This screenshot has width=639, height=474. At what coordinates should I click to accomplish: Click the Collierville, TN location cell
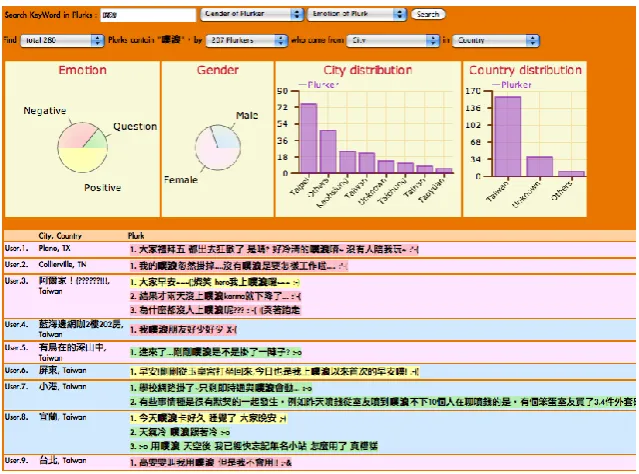point(62,264)
